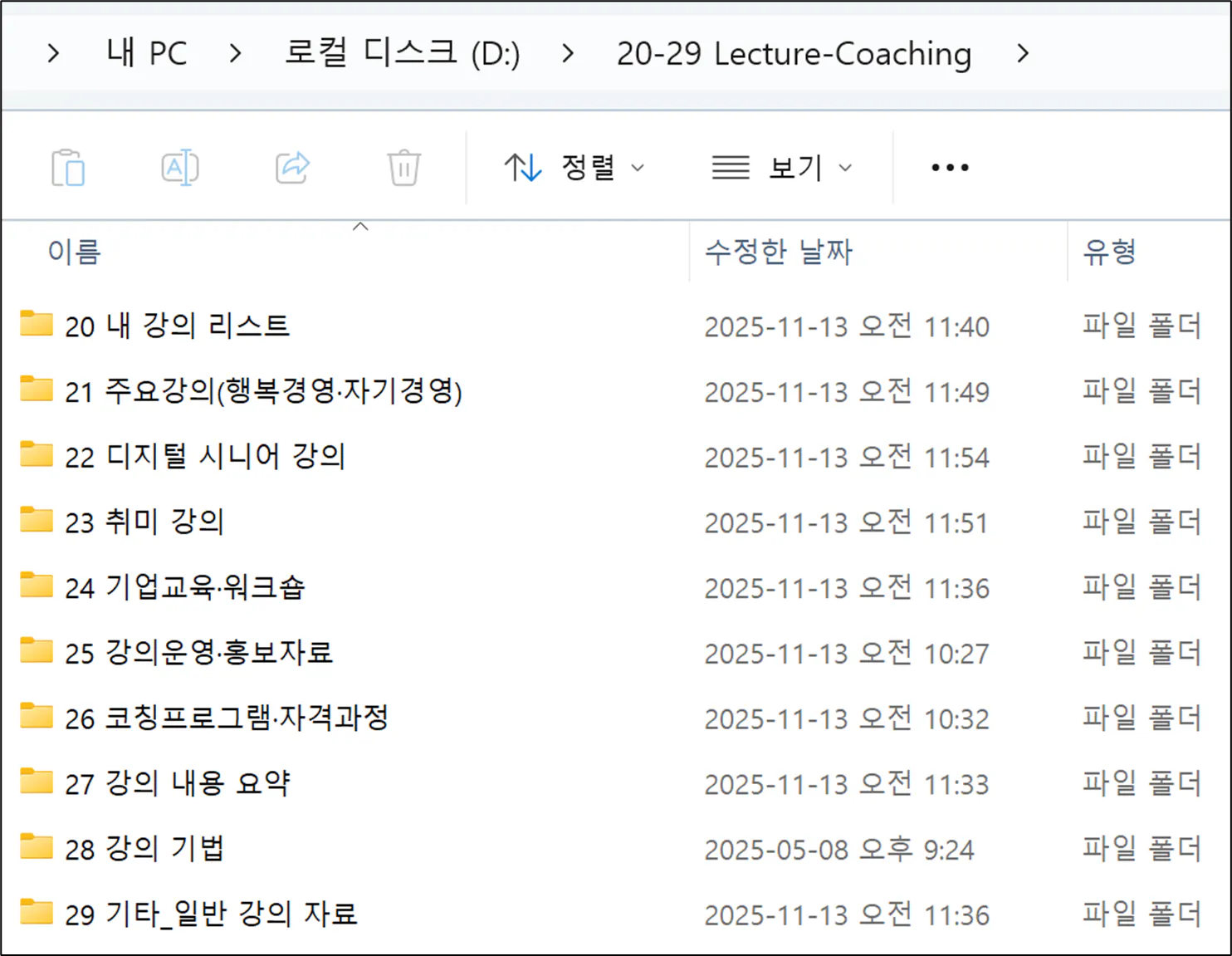Select the folder icon beside 26 코칭프로그램·자격과정
The image size is (1232, 956).
(35, 717)
